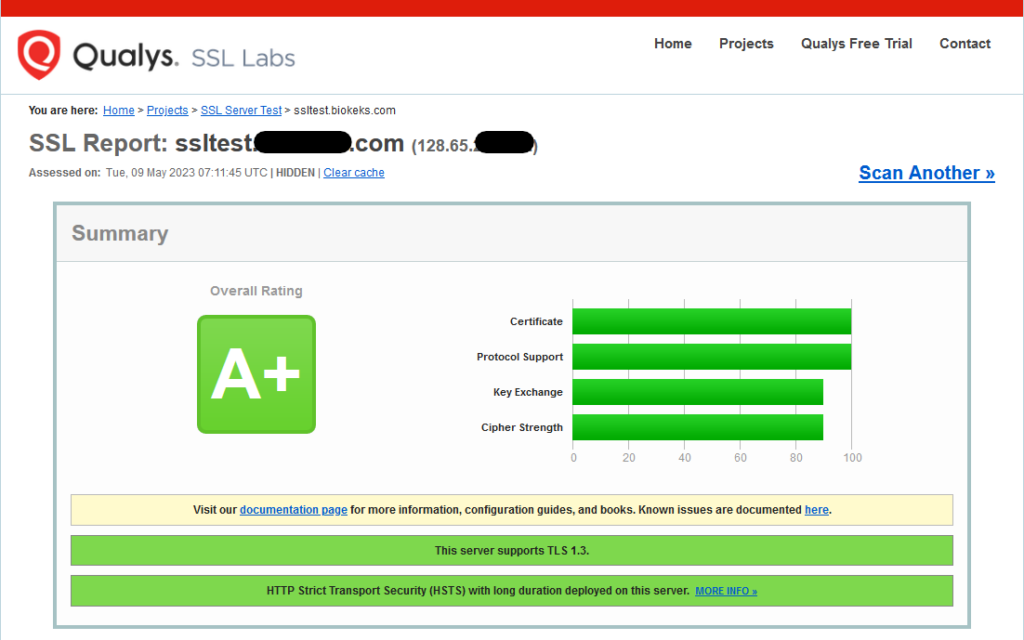Go to Qualys Free Trial page
This screenshot has height=640, width=1024.
(x=856, y=44)
